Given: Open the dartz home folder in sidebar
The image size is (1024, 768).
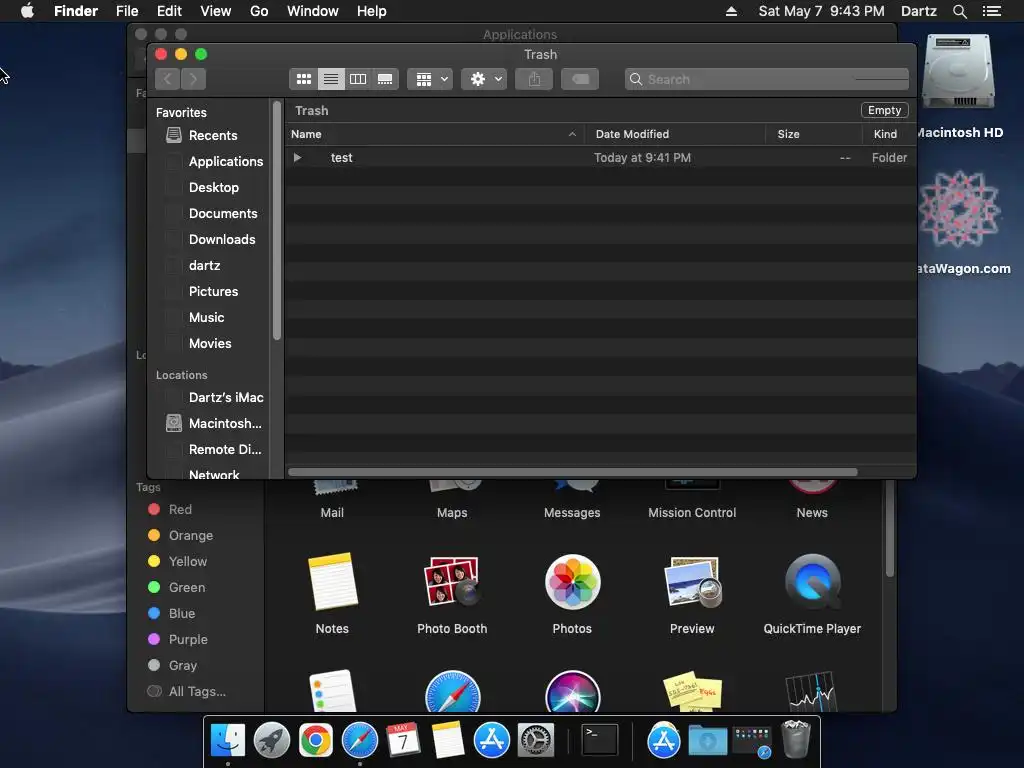Looking at the screenshot, I should click(x=204, y=266).
